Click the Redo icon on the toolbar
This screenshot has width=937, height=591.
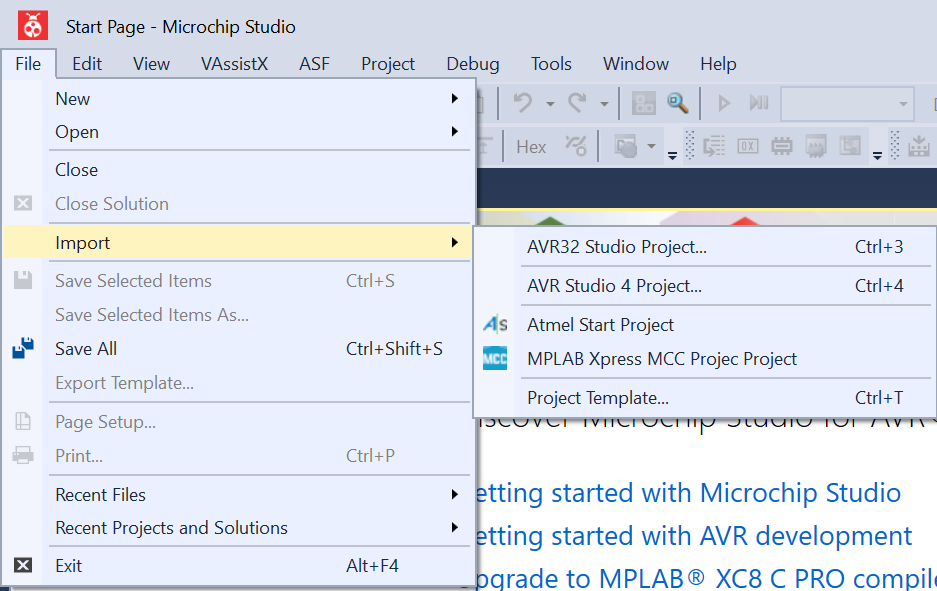(x=577, y=102)
